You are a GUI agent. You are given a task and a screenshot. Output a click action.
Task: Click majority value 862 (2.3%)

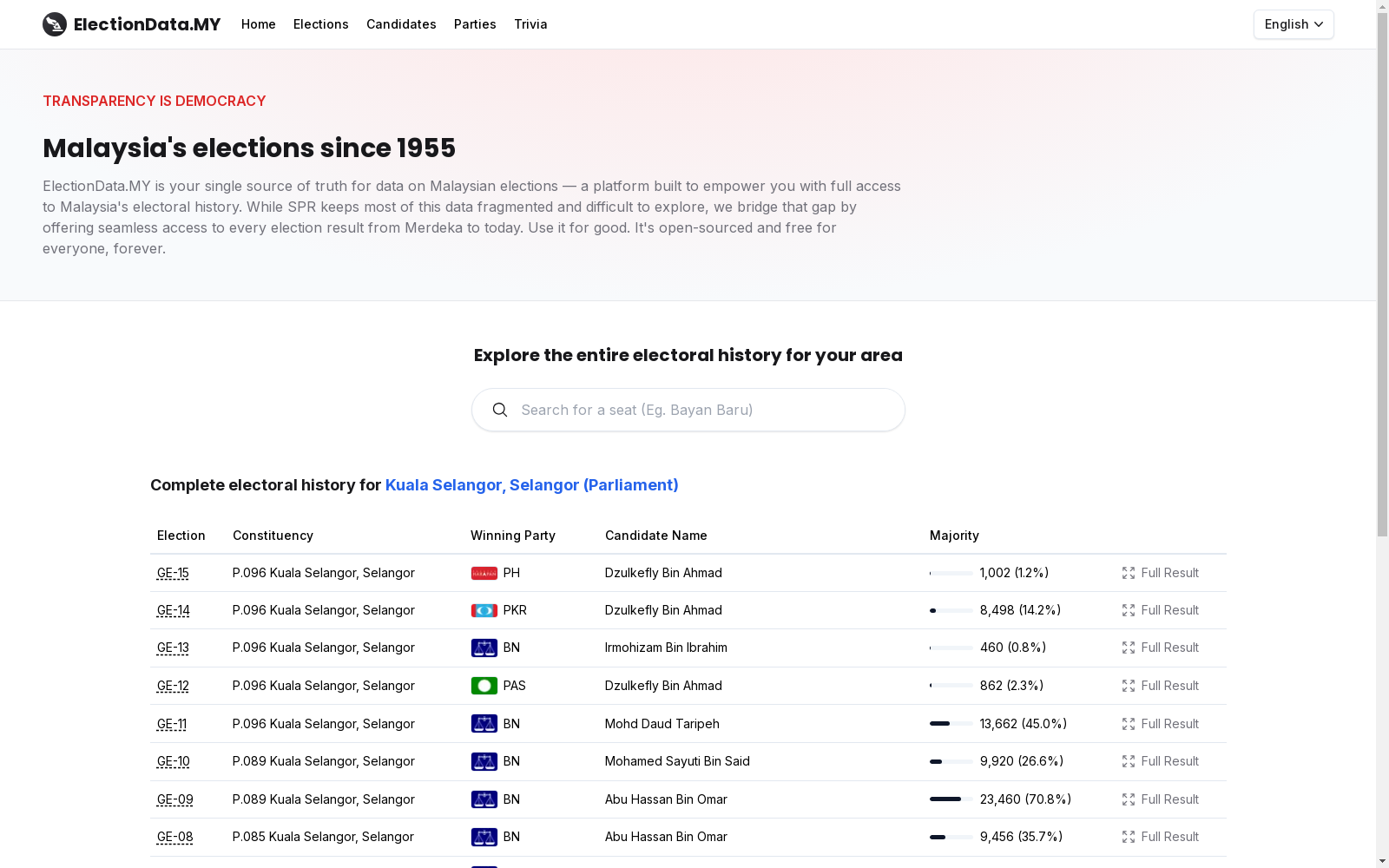(x=1012, y=686)
